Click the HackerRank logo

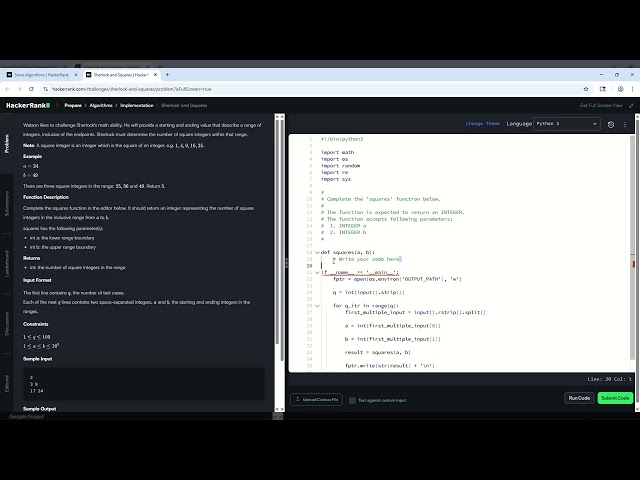[28, 105]
